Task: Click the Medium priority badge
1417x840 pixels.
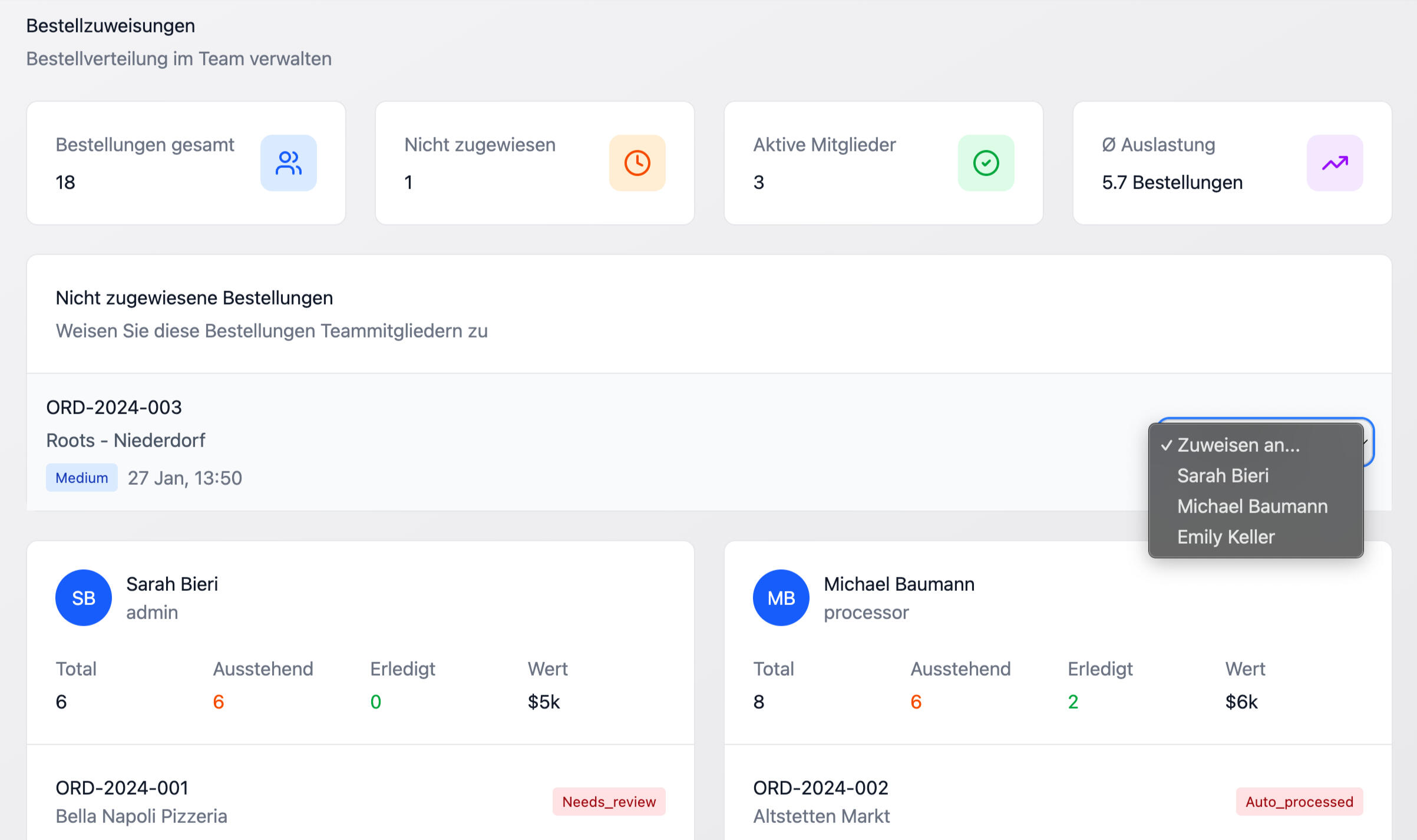Action: pyautogui.click(x=82, y=478)
